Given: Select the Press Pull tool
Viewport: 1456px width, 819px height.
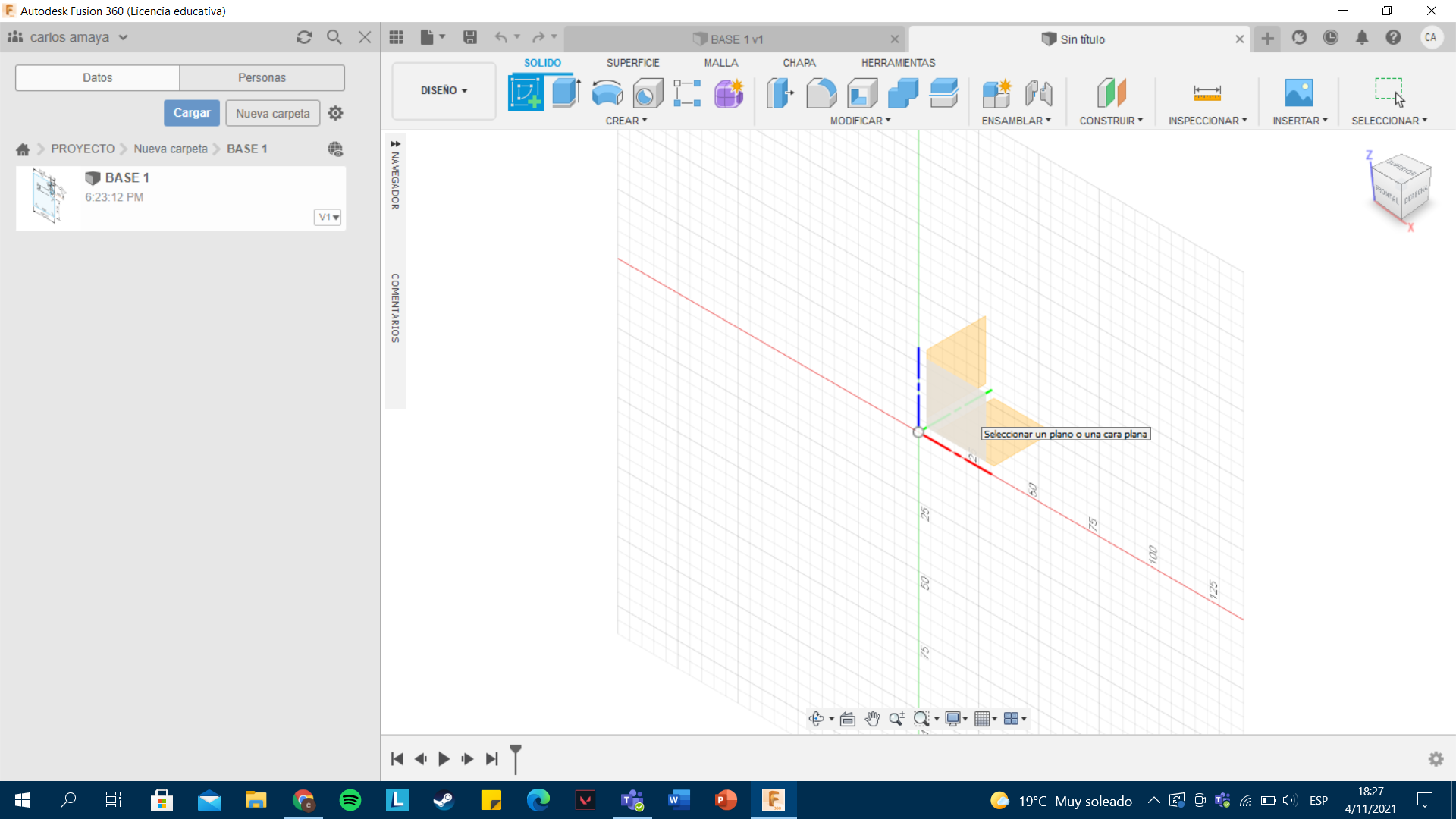Looking at the screenshot, I should (x=780, y=93).
